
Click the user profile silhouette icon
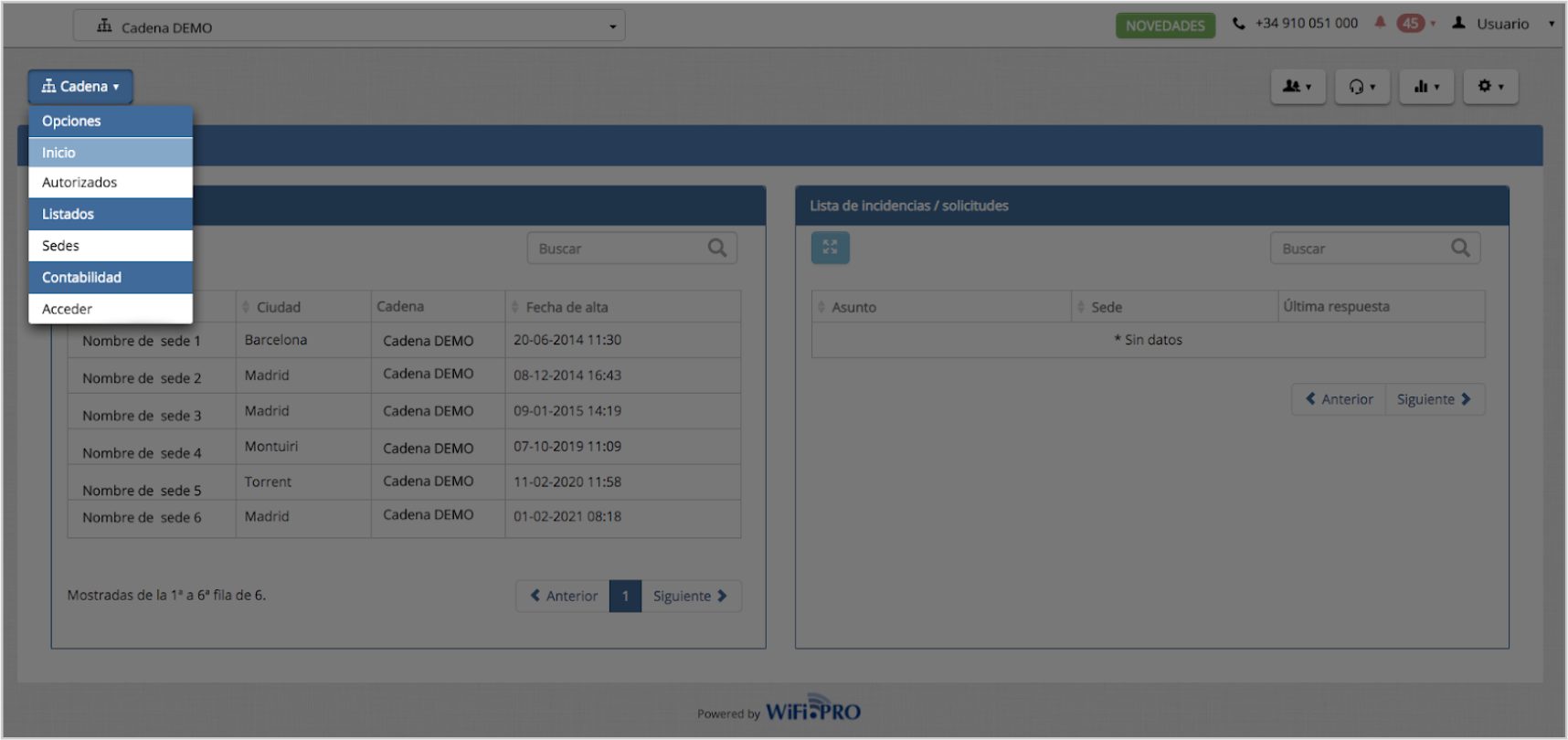[1459, 23]
